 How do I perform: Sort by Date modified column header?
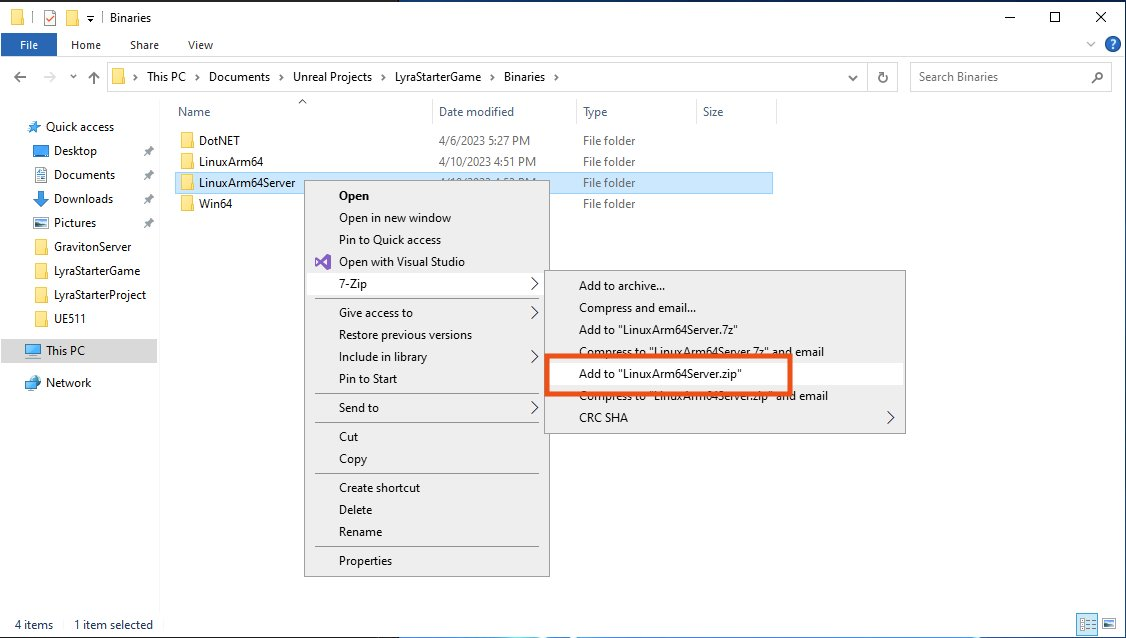click(476, 112)
